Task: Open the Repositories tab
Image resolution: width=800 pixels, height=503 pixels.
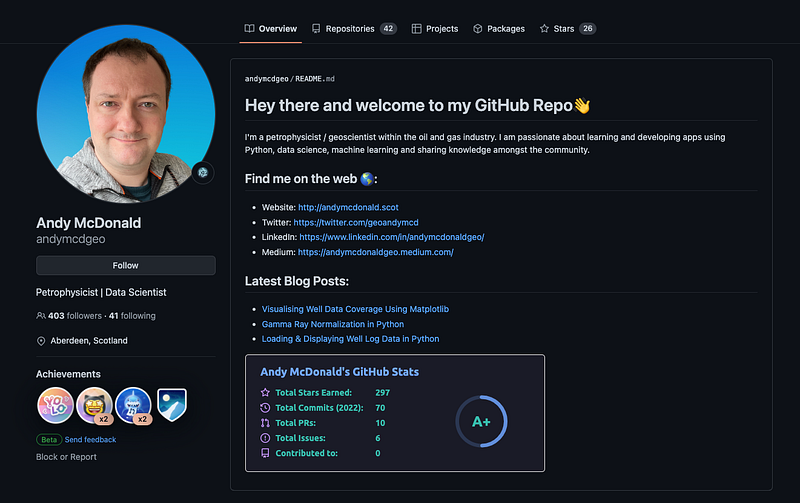Action: click(354, 29)
